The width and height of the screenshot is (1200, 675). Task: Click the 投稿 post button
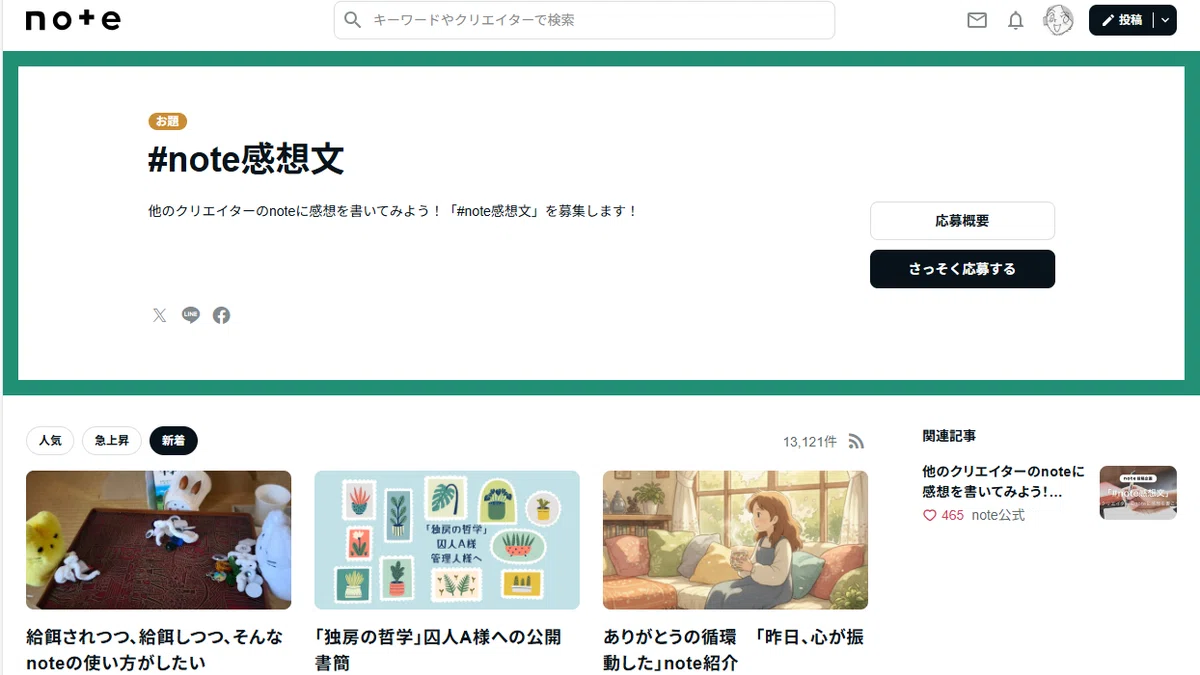coord(1121,20)
